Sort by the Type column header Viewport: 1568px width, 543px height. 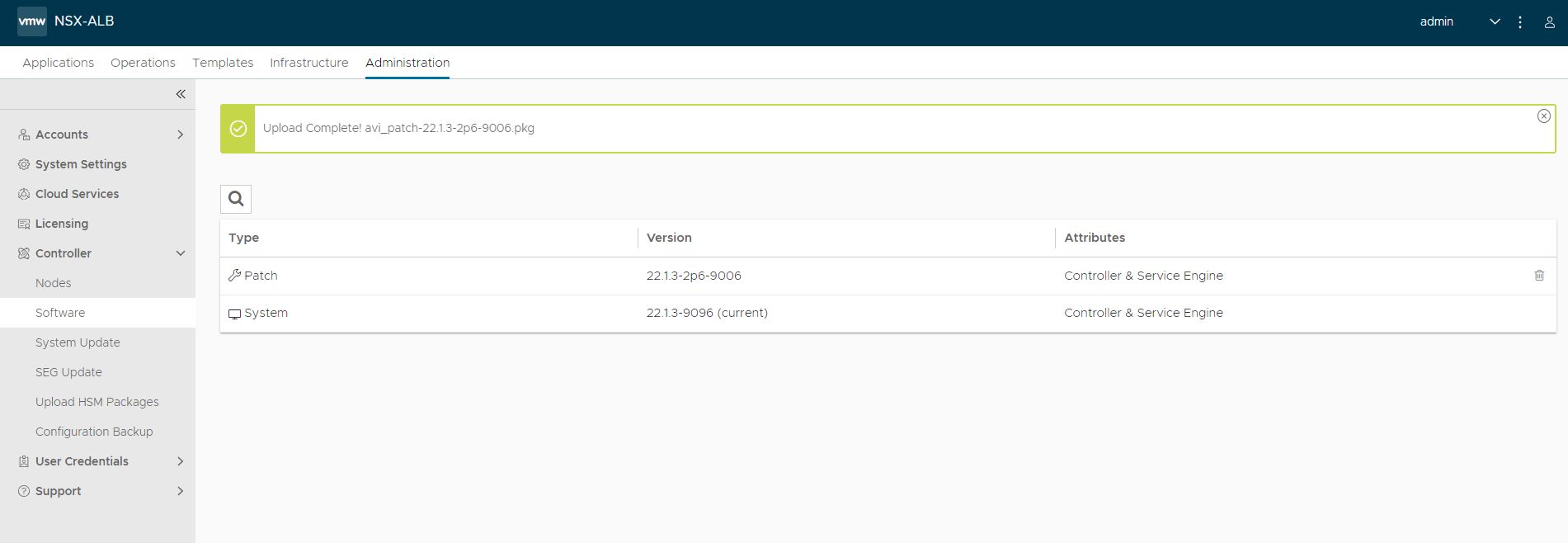click(x=244, y=238)
